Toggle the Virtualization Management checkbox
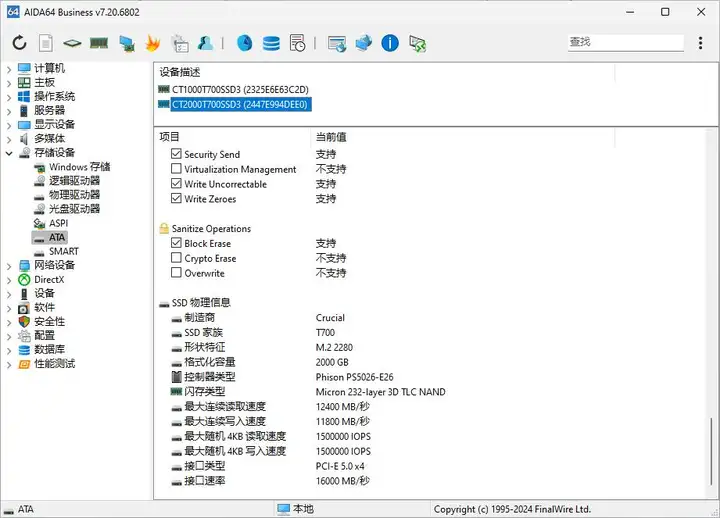 point(176,169)
